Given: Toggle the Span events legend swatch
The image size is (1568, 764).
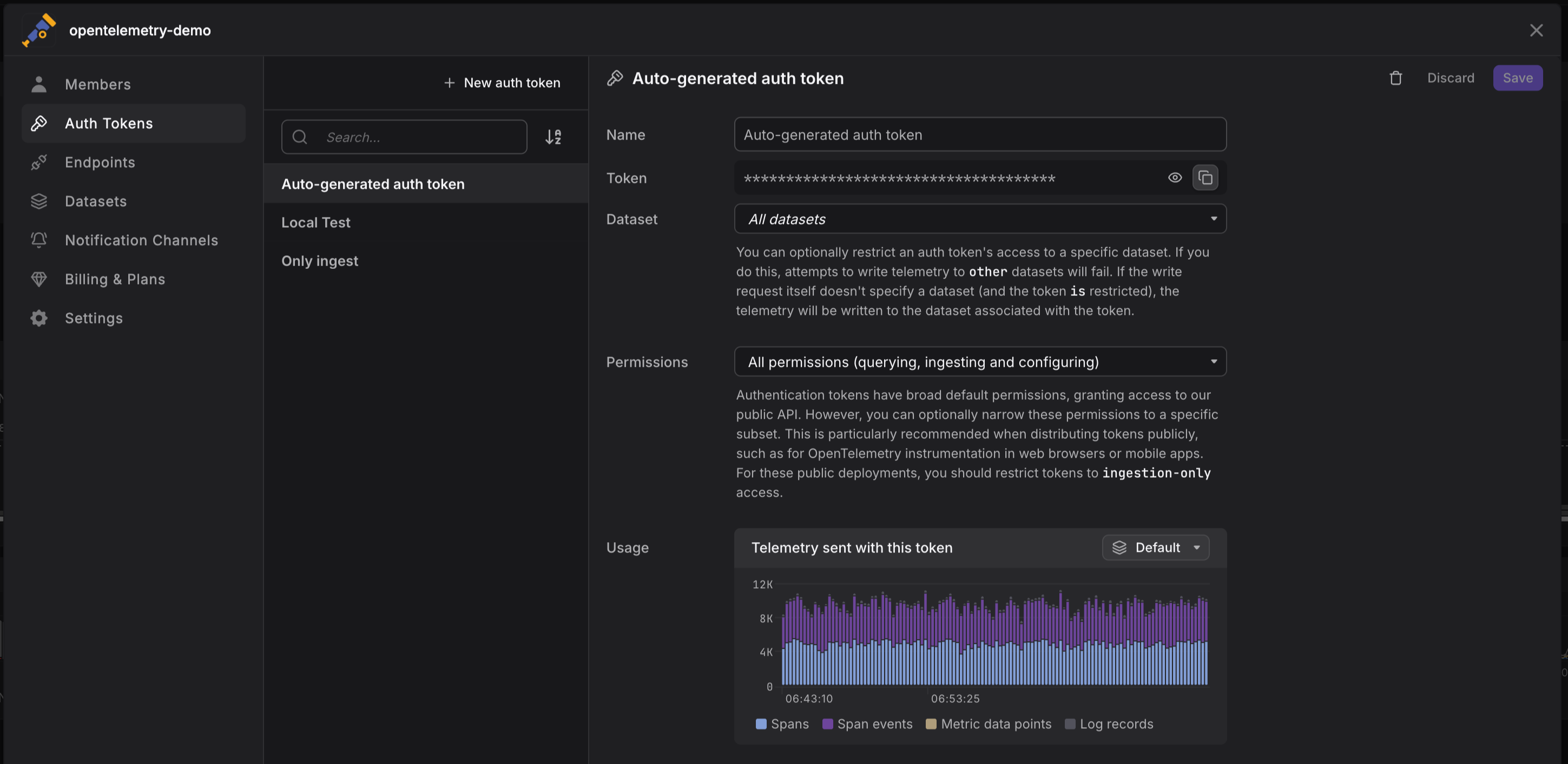Looking at the screenshot, I should point(827,724).
